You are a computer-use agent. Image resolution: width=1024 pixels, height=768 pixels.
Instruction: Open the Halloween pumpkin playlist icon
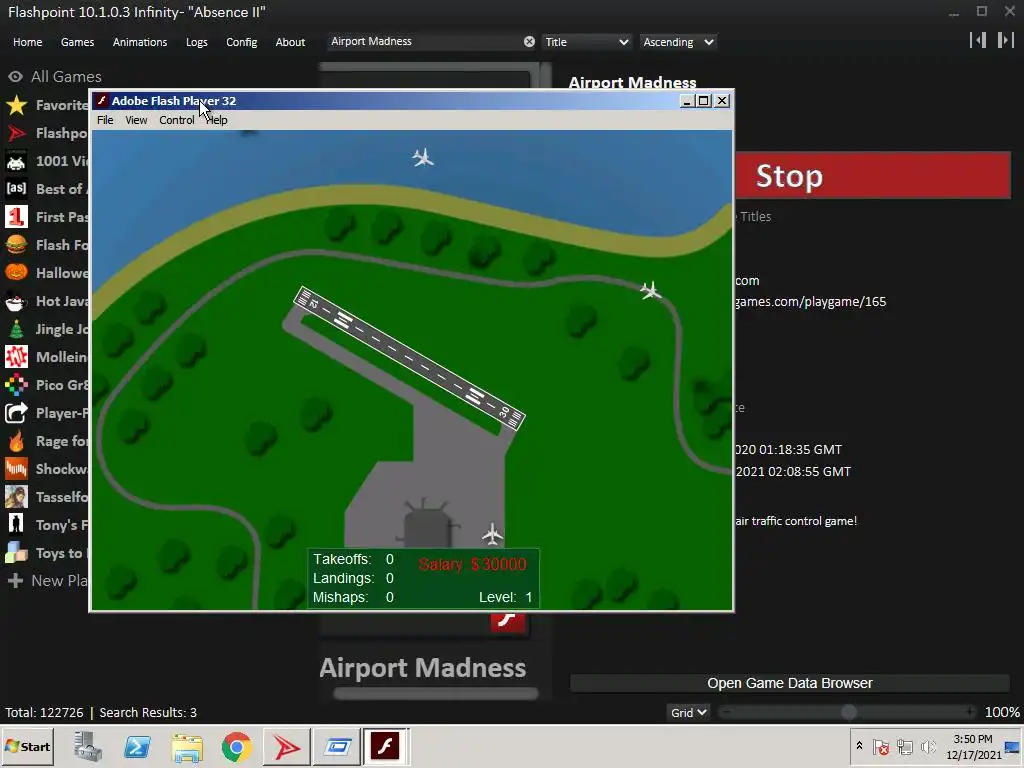click(16, 273)
